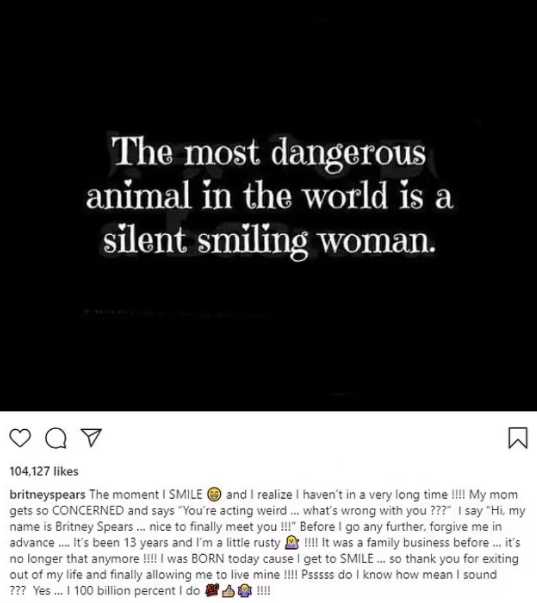Click the woman gesturing emoji before final exclamations
Viewport: 537px width, 603px height.
(x=244, y=591)
